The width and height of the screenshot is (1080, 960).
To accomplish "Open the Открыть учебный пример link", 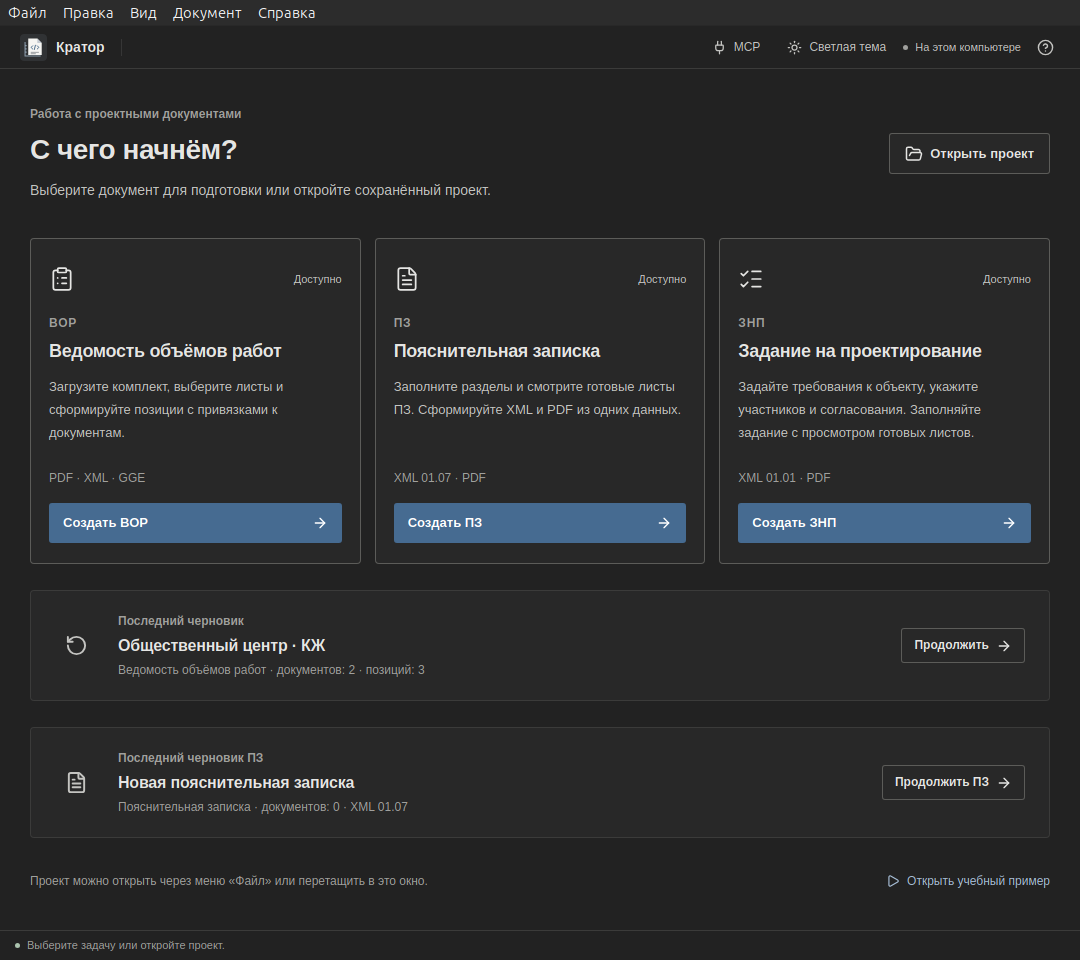I will [x=968, y=881].
